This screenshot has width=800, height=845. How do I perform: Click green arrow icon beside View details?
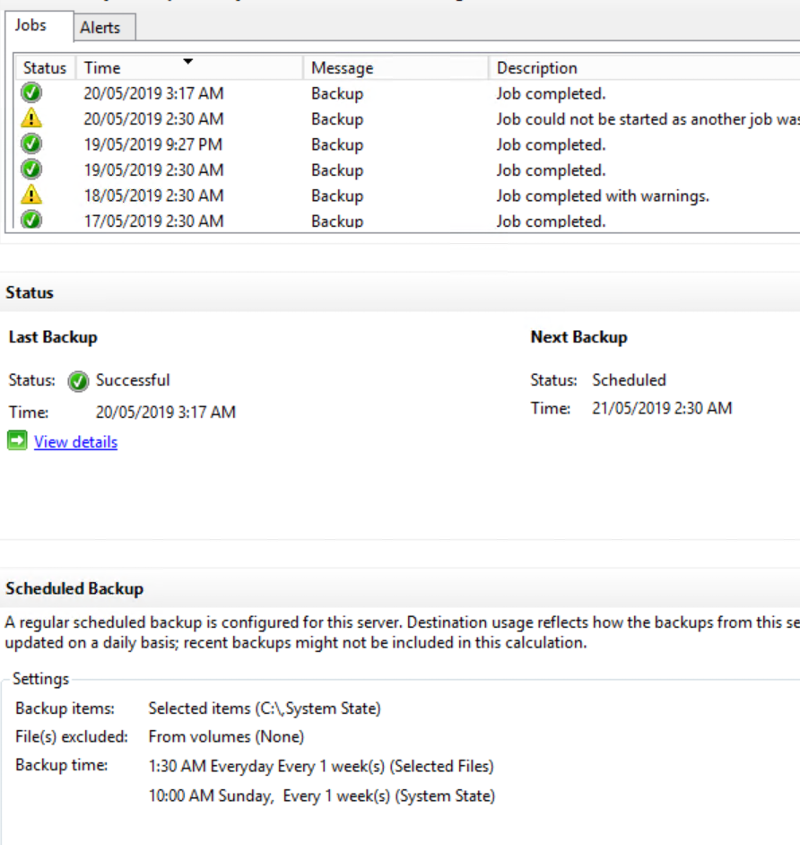coord(17,441)
